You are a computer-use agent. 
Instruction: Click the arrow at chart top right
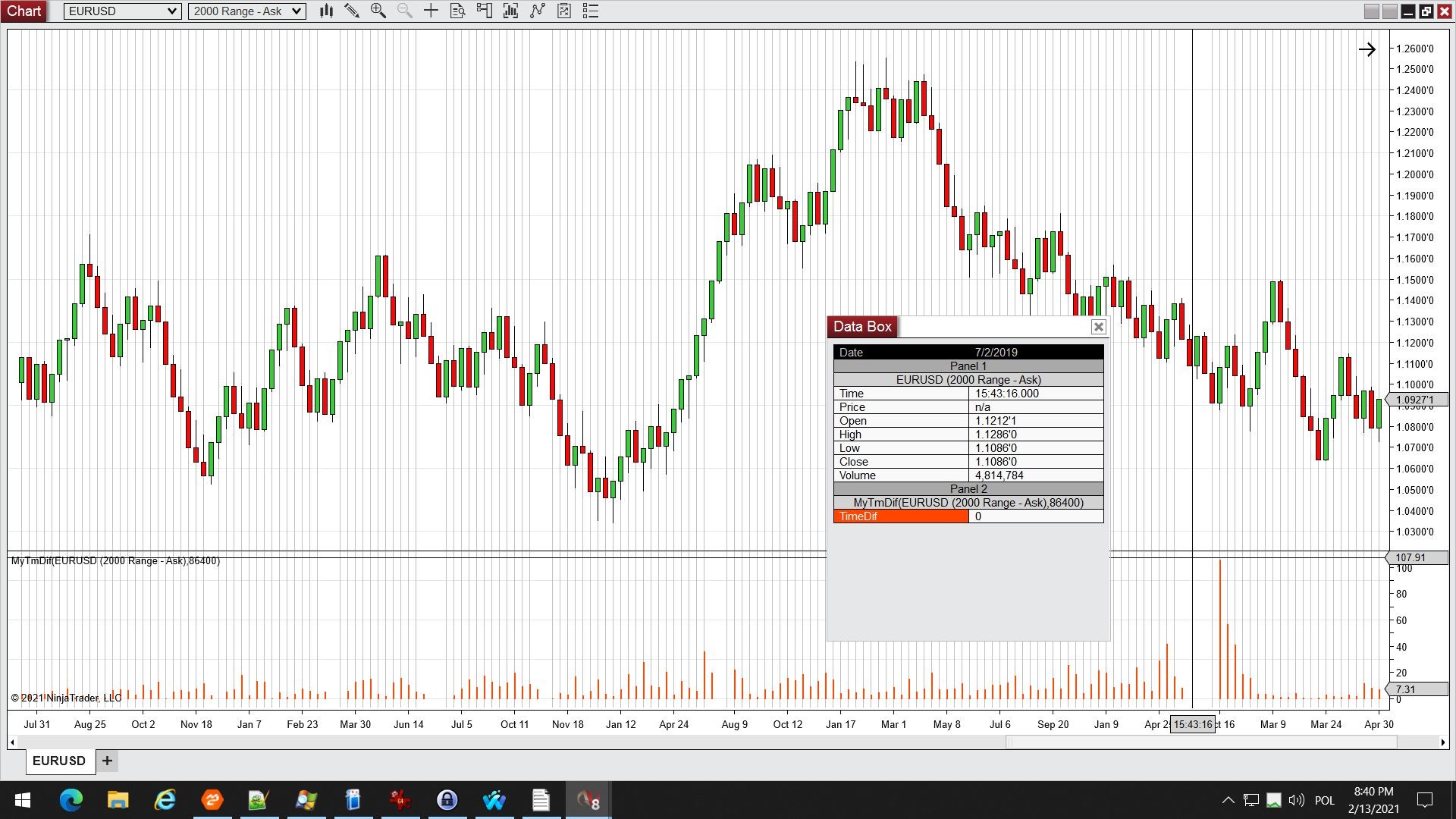pos(1367,49)
